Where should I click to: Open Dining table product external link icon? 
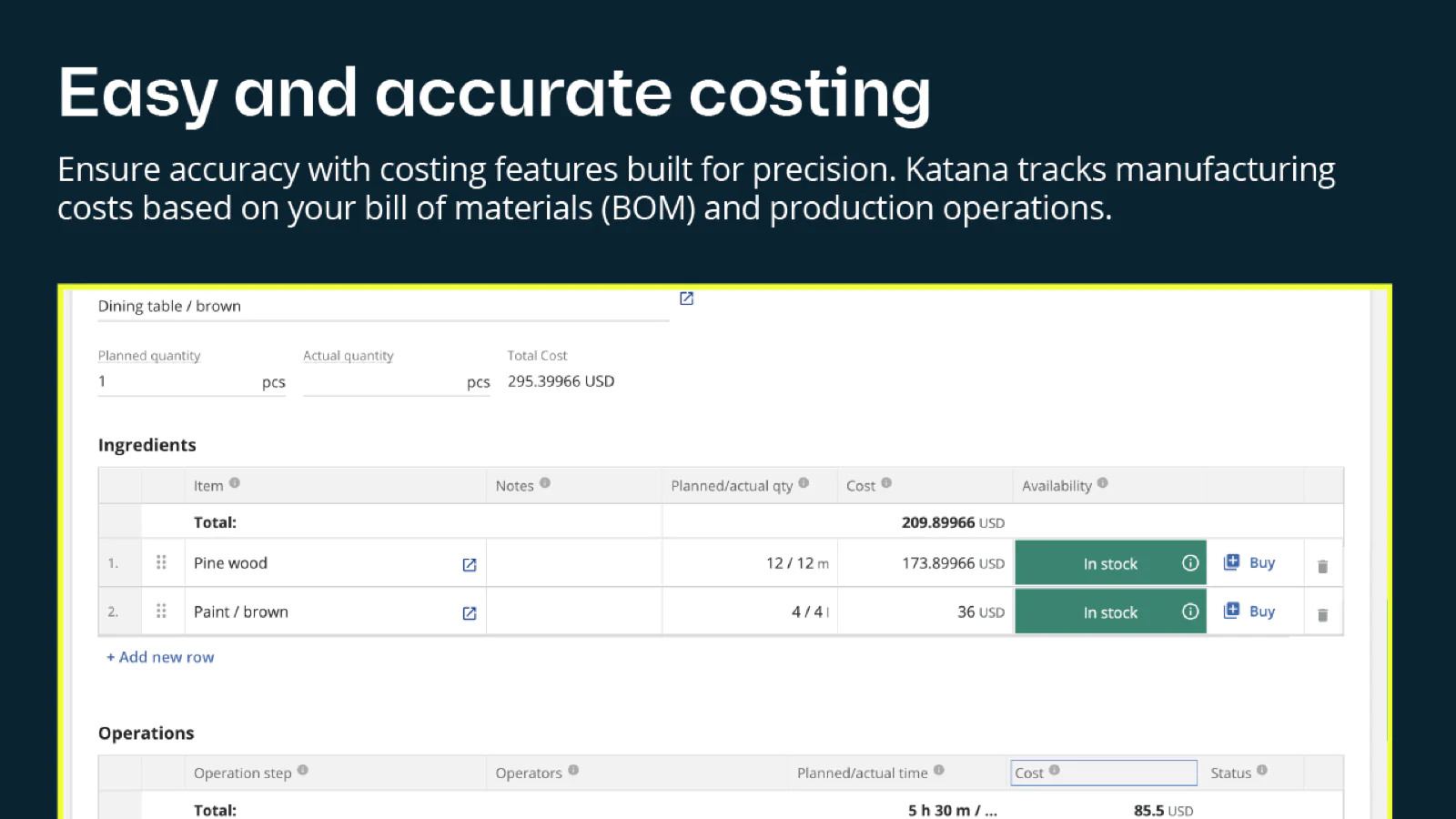[687, 298]
